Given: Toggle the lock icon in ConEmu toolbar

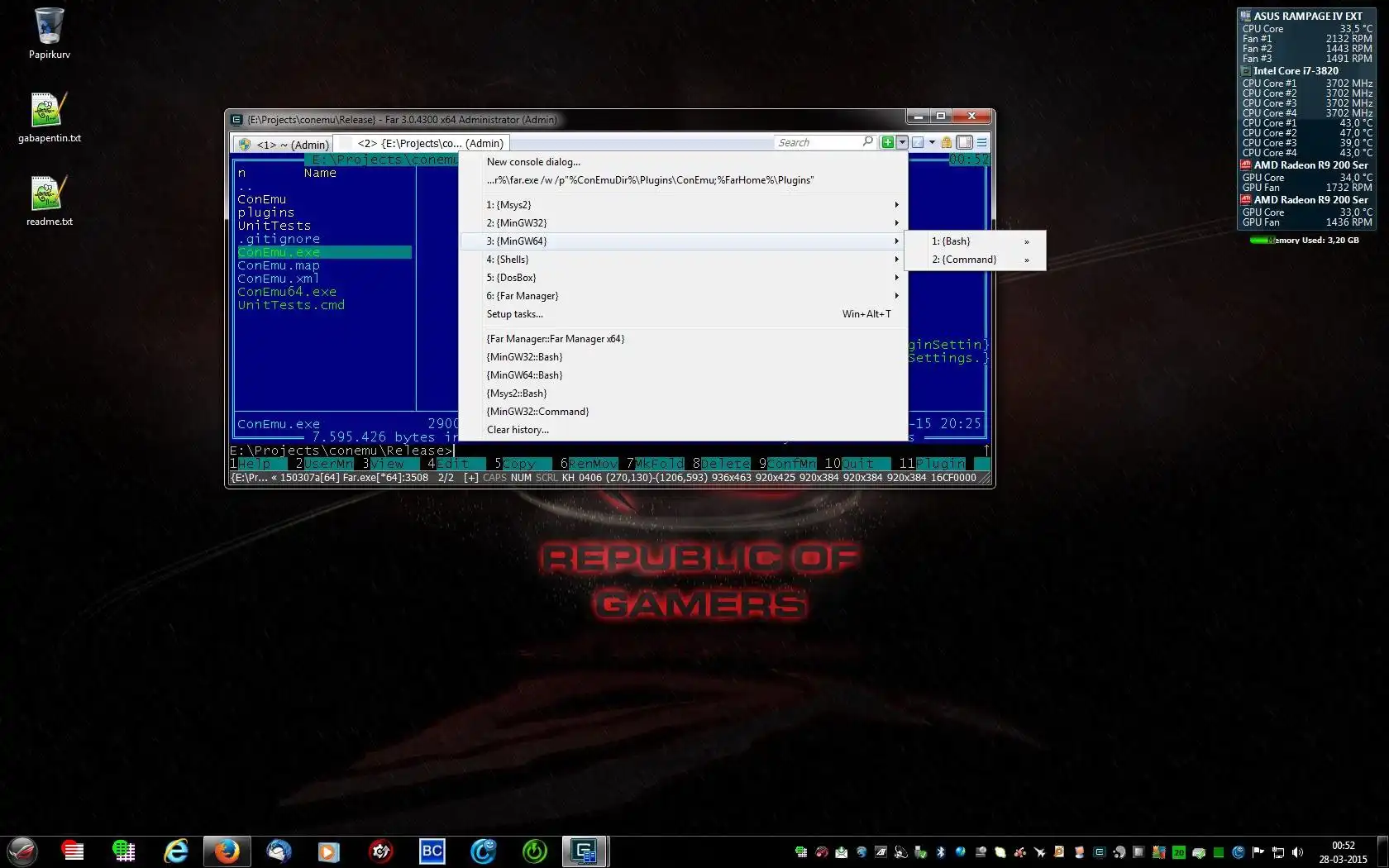Looking at the screenshot, I should (947, 142).
